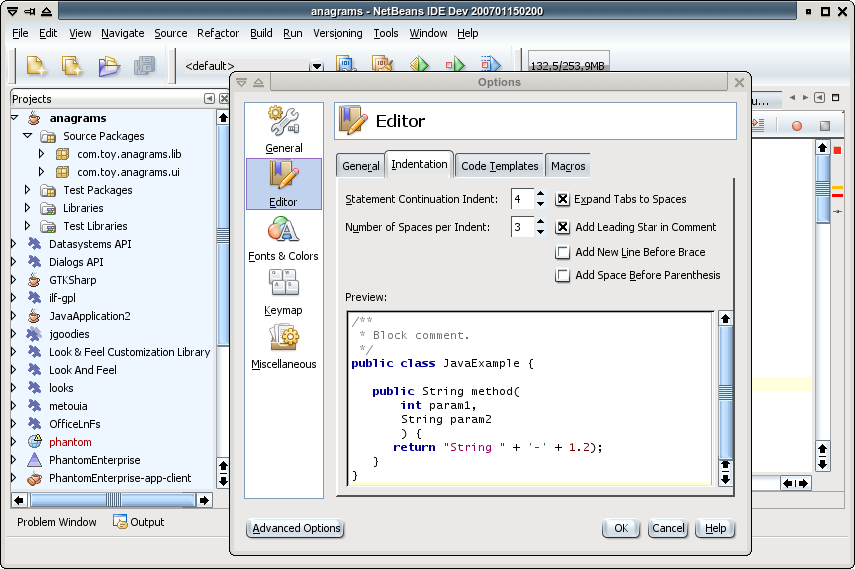Screen dimensions: 855x569
Task: Click the Projects vertical scrollbar thumb
Action: [x=222, y=235]
